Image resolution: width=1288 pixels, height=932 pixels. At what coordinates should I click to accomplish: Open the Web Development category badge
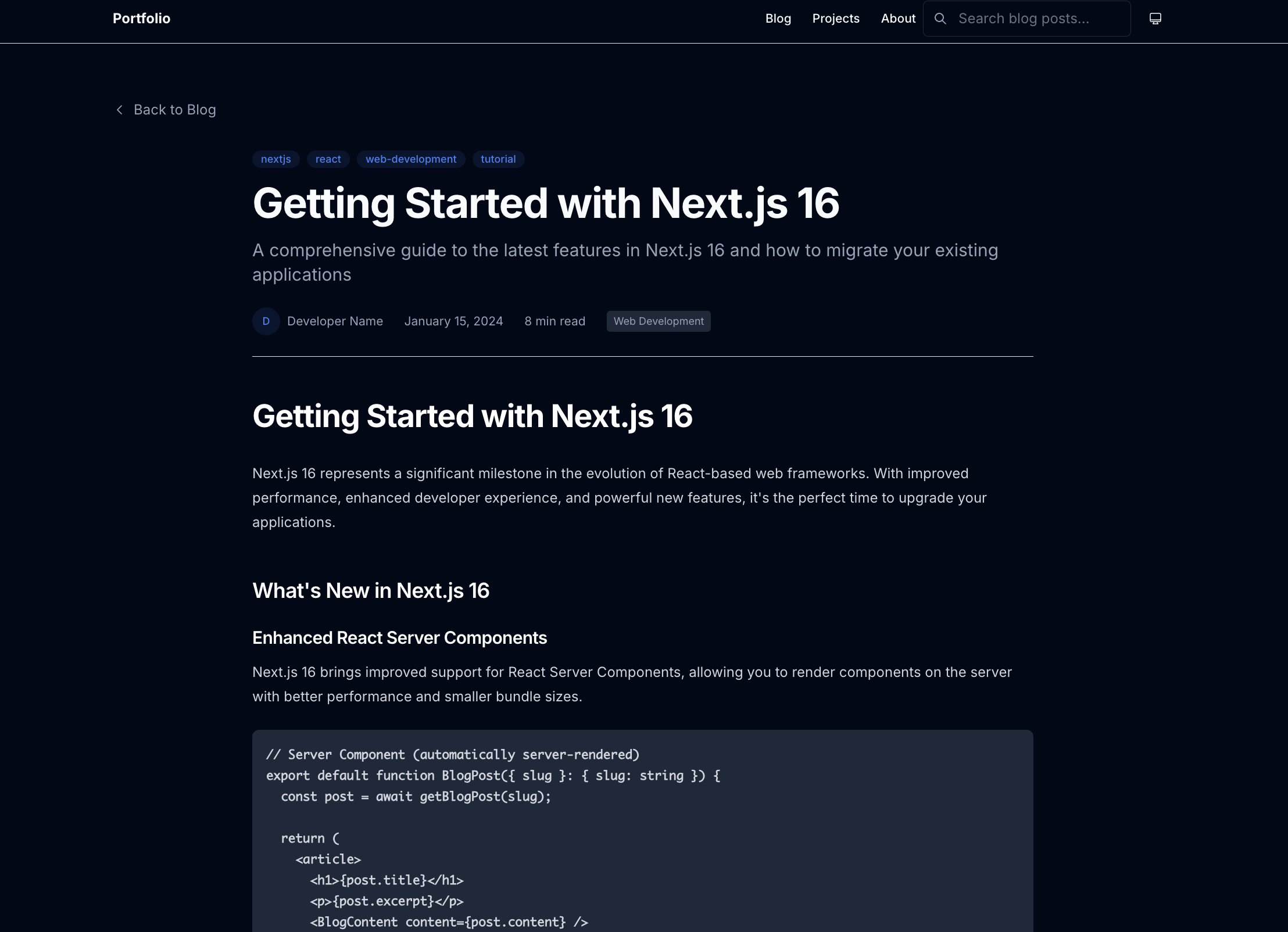point(659,321)
